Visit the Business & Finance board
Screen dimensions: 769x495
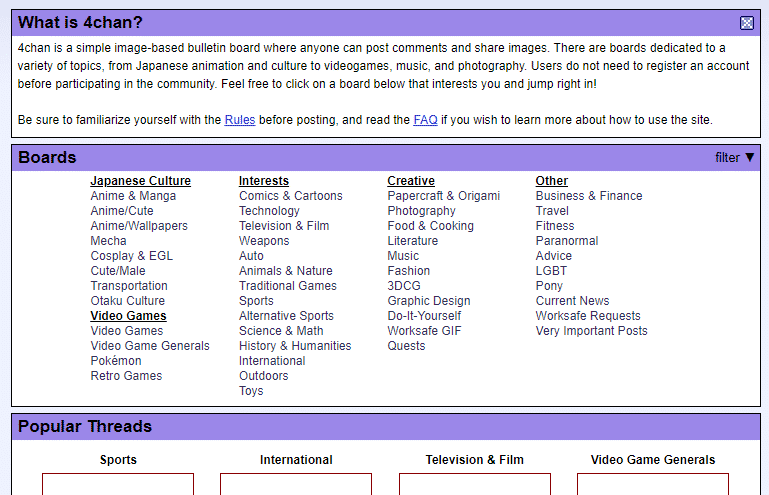click(x=589, y=196)
